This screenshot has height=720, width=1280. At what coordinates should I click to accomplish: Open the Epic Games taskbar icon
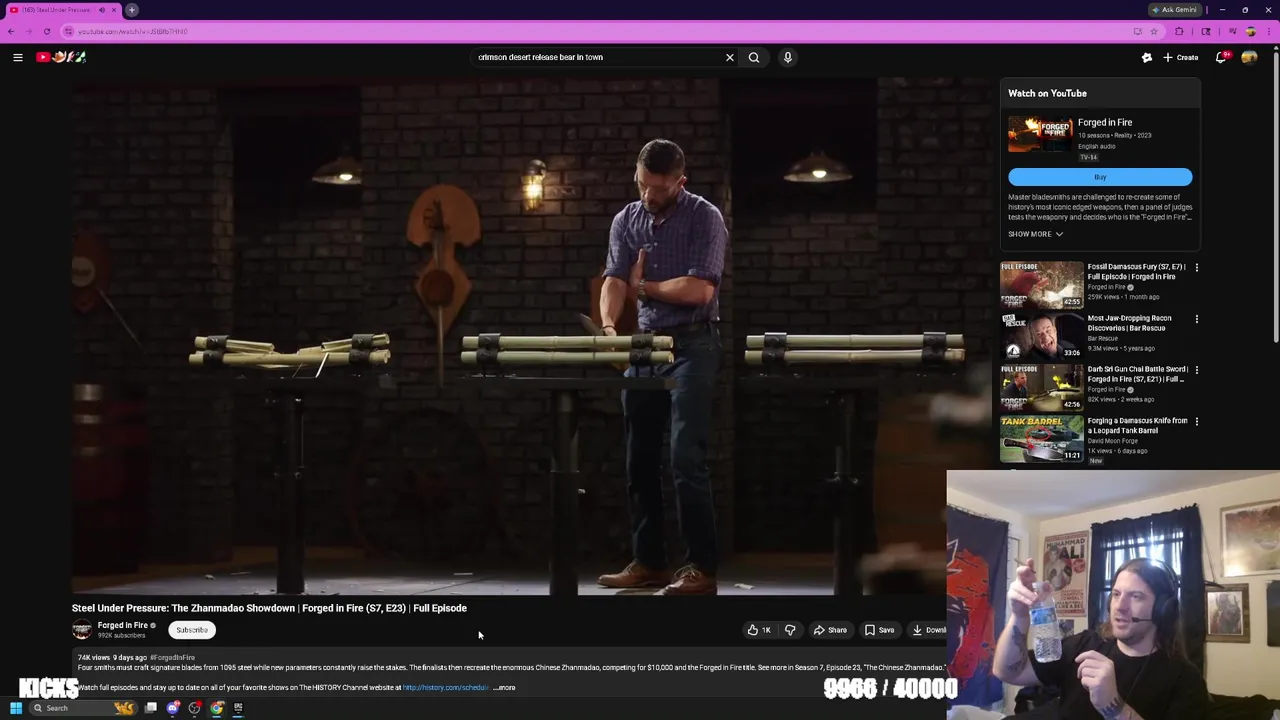238,708
